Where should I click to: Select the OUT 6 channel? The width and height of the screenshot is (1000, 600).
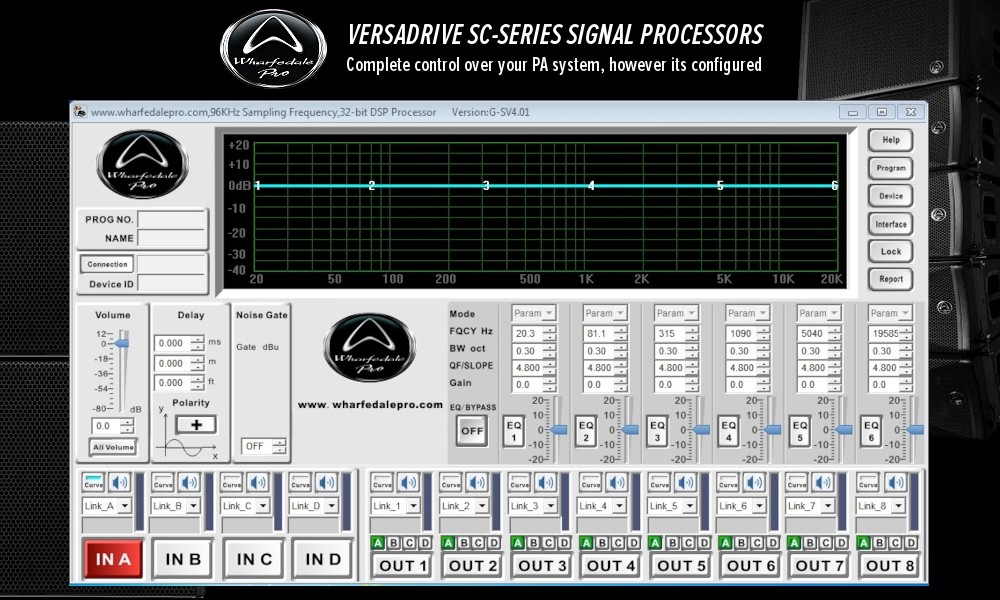click(751, 566)
